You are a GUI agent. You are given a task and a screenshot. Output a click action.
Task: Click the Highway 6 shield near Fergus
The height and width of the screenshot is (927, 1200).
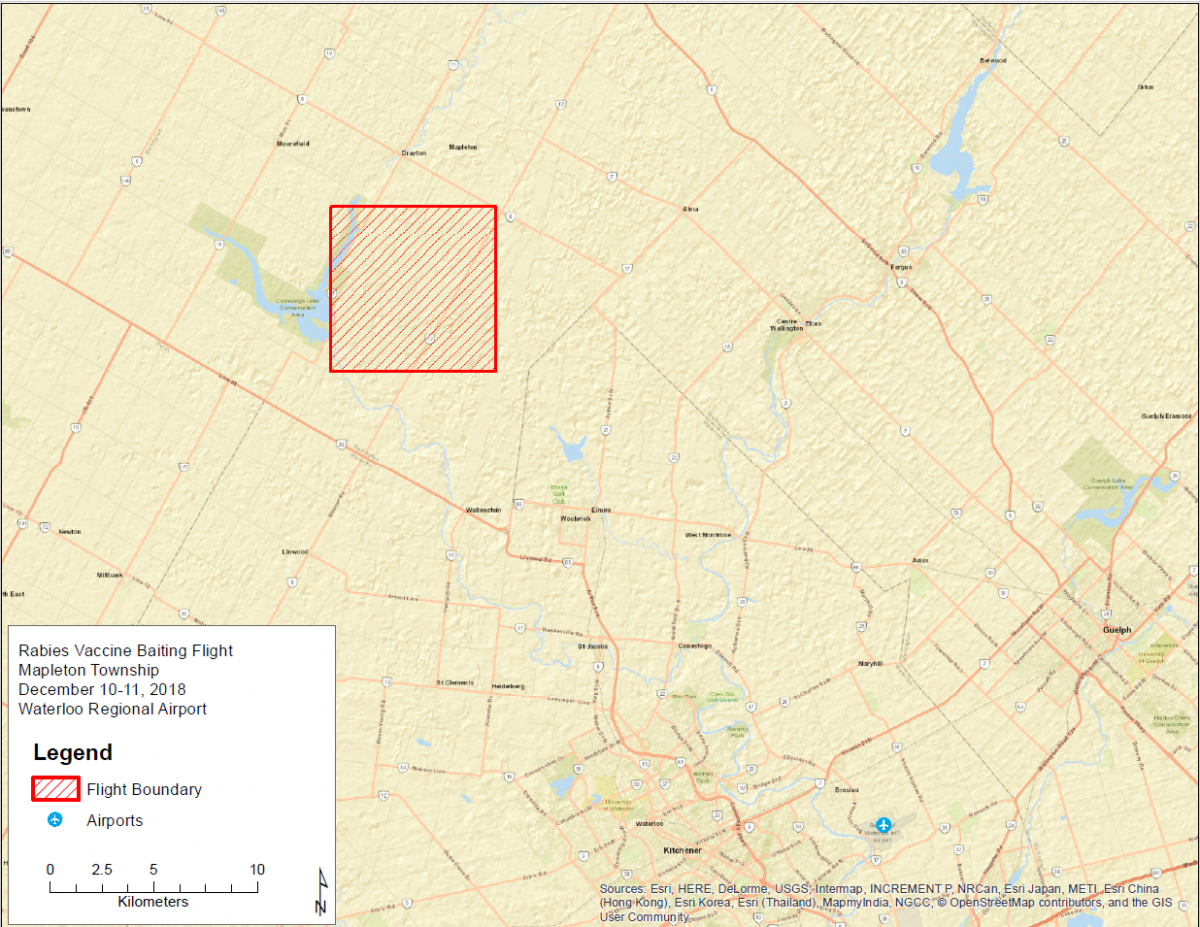(x=902, y=283)
